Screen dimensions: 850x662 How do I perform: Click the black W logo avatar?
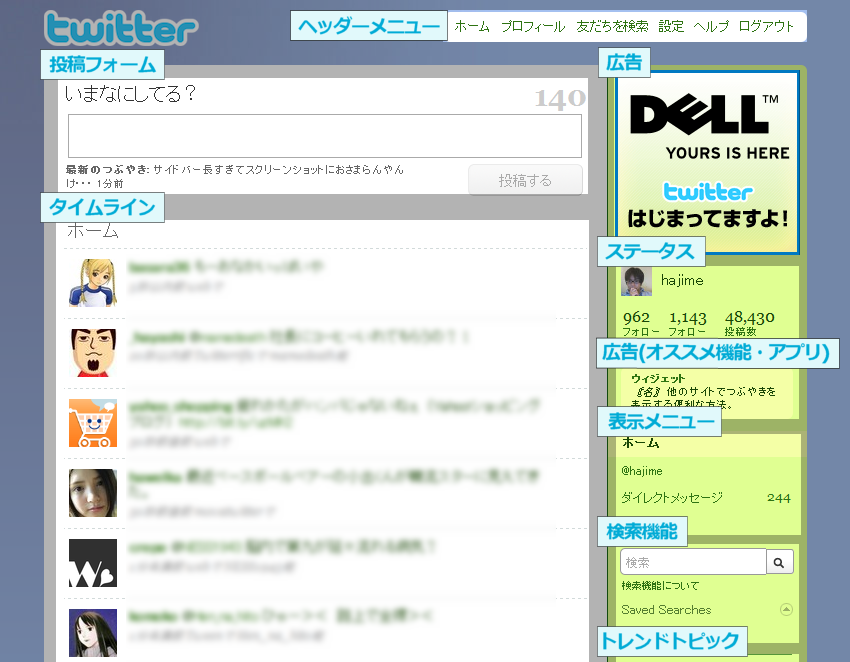[x=93, y=563]
